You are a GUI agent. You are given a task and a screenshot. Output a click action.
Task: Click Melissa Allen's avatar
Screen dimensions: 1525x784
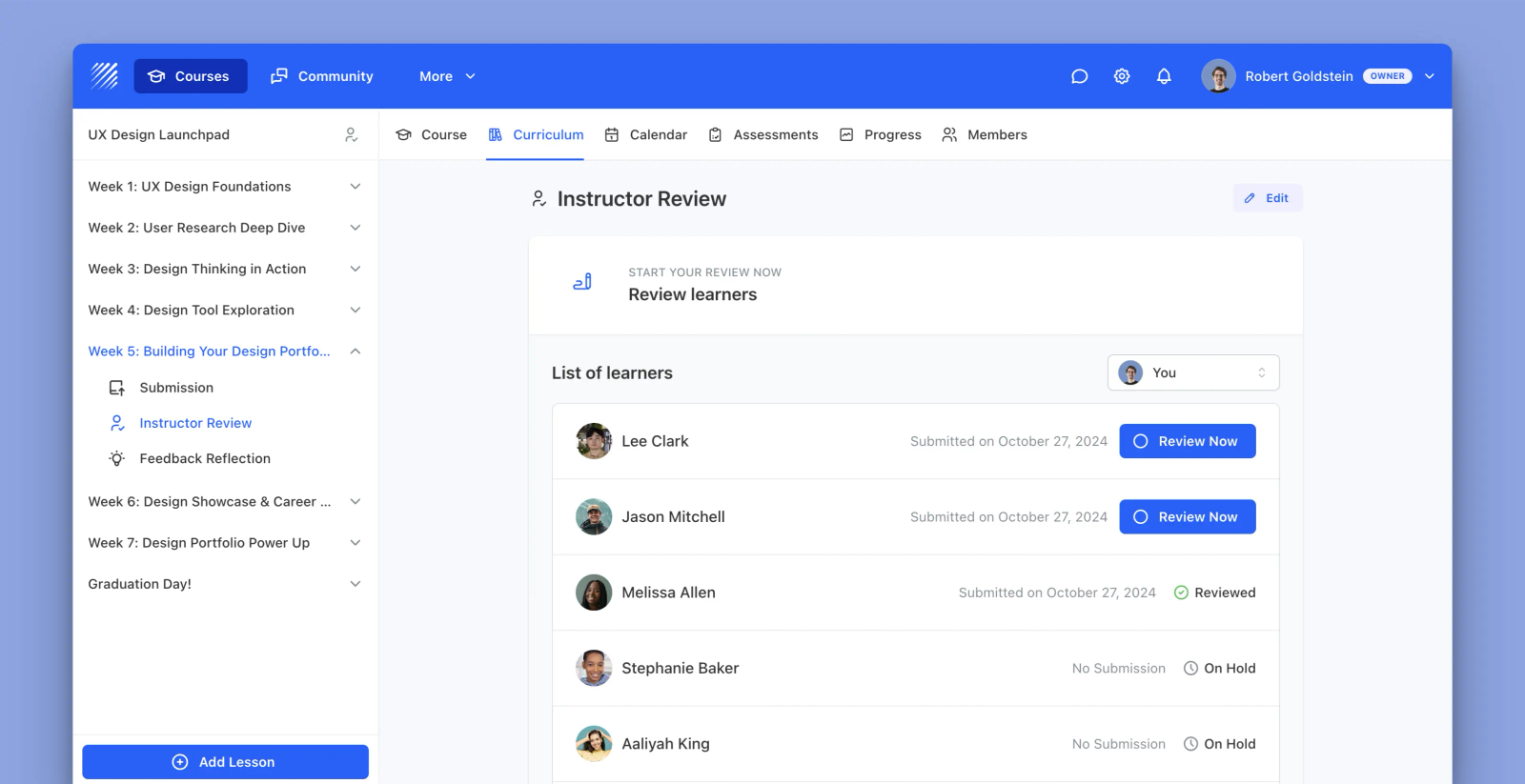click(594, 593)
